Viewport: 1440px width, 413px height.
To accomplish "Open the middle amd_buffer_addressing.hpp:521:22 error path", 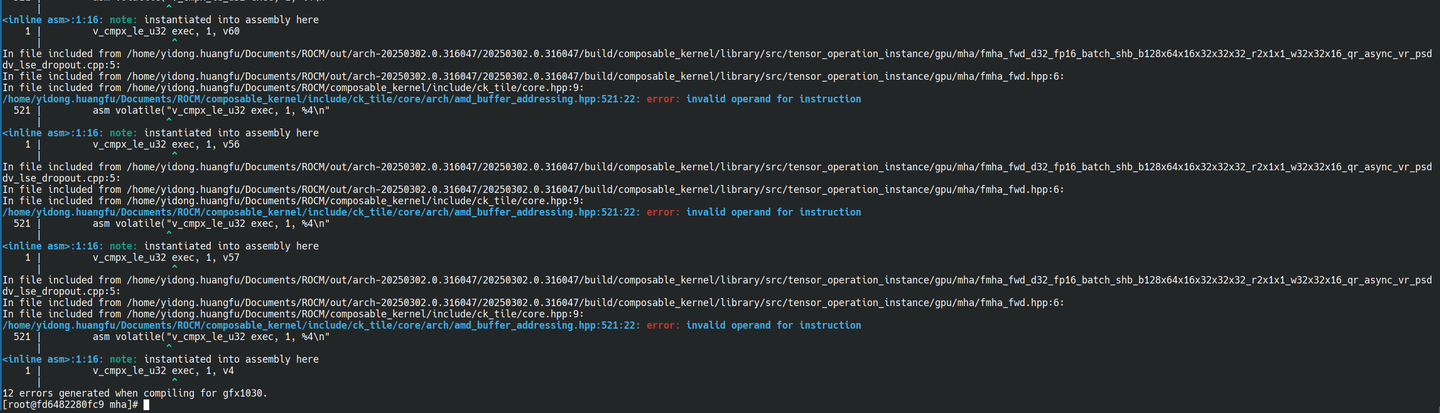I will [320, 212].
